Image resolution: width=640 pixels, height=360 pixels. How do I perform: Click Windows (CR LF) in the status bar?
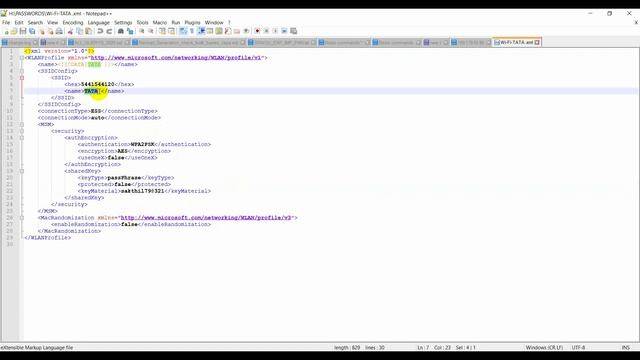point(544,348)
